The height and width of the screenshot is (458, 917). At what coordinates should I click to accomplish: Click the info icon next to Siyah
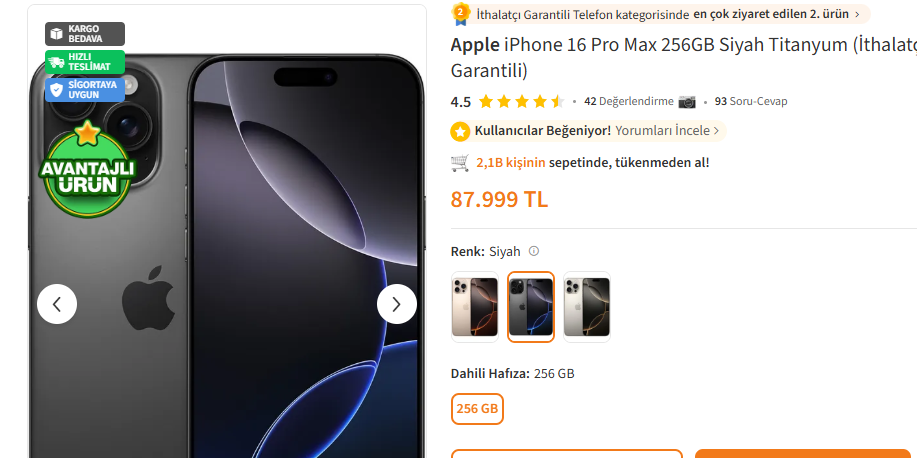(533, 251)
